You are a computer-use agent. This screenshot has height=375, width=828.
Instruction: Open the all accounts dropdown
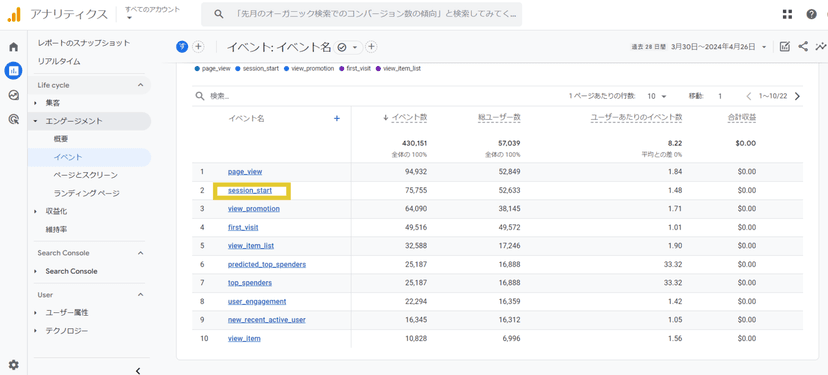click(152, 13)
